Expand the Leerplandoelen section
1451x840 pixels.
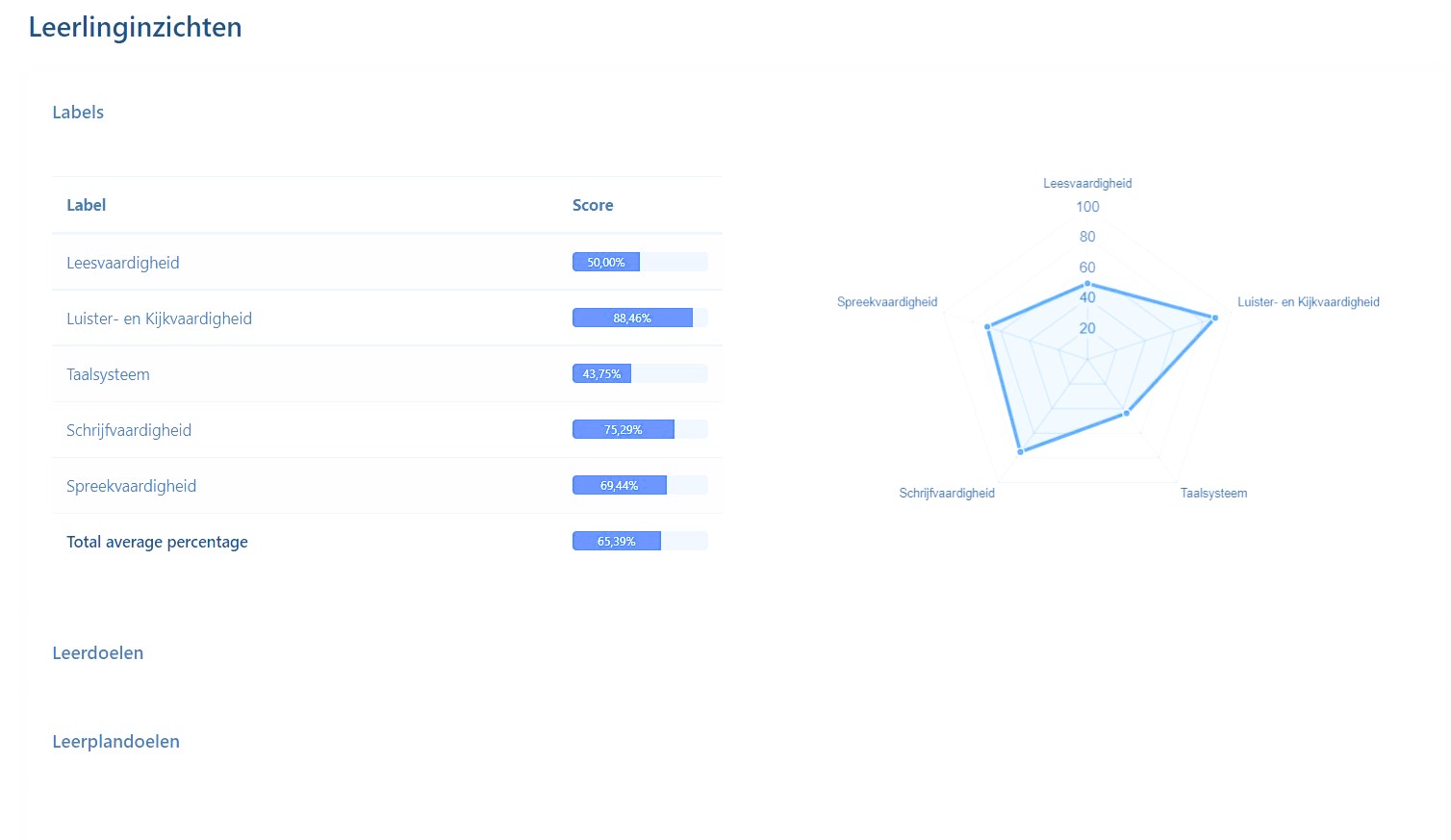click(x=115, y=741)
